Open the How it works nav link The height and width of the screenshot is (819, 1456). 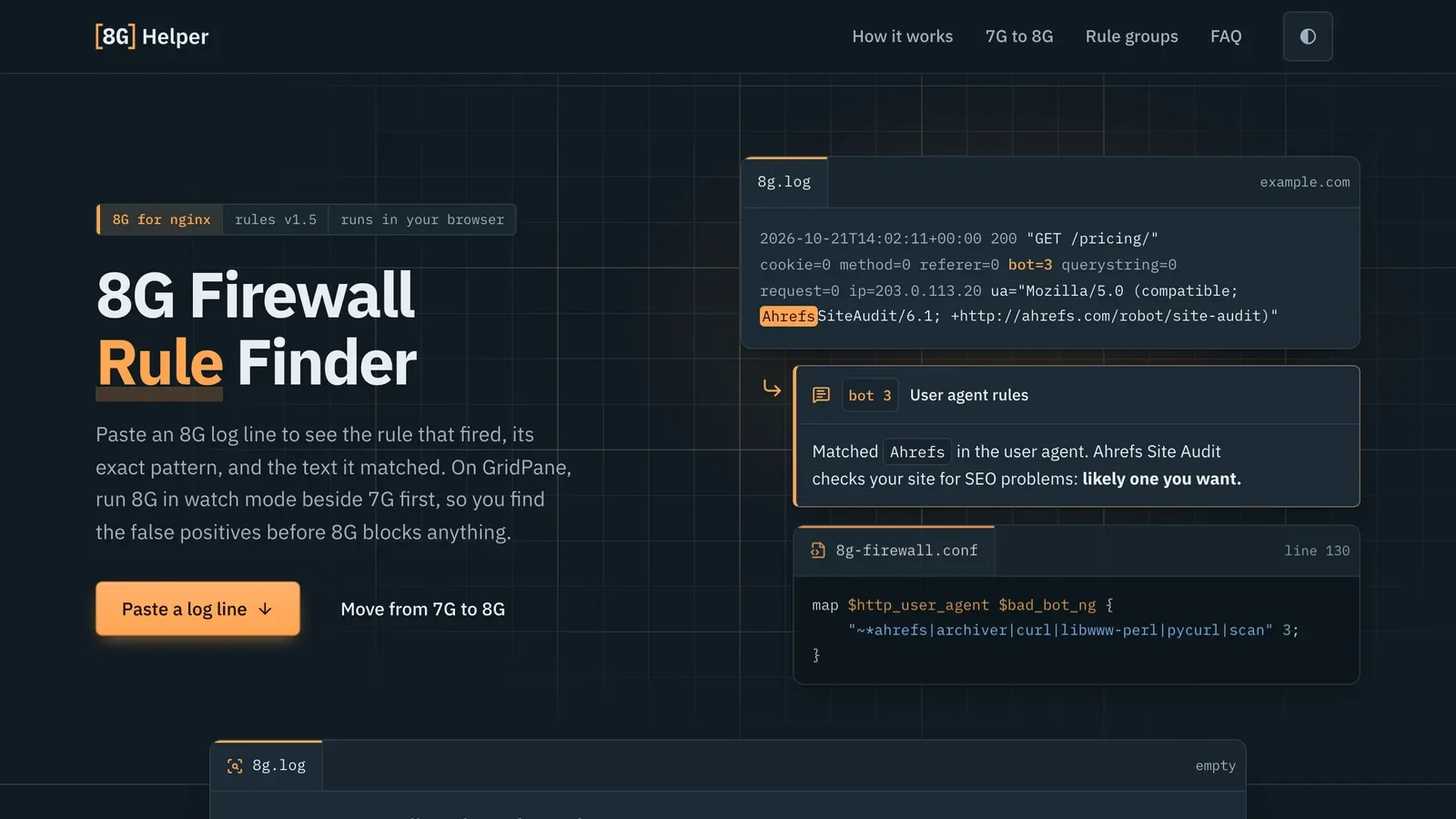tap(902, 36)
